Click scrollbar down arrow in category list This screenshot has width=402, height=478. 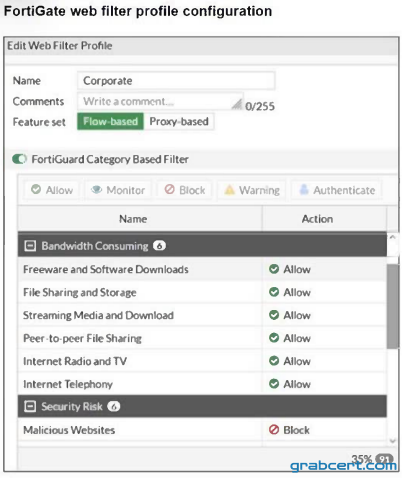pos(393,441)
